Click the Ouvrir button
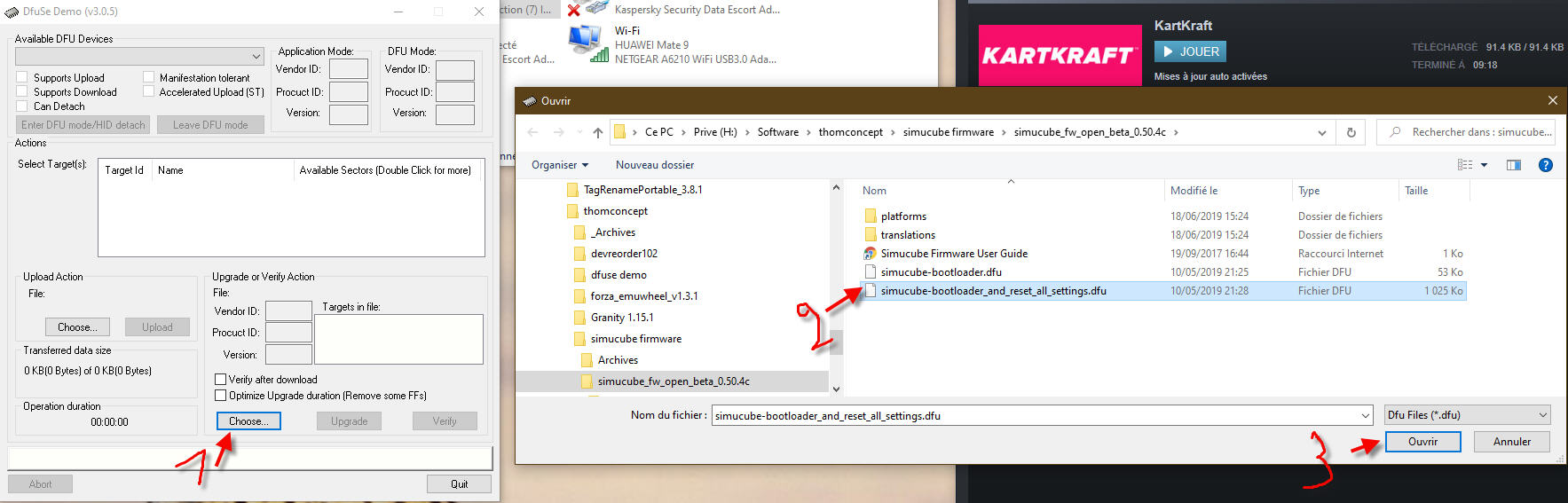The image size is (1568, 503). [1422, 442]
